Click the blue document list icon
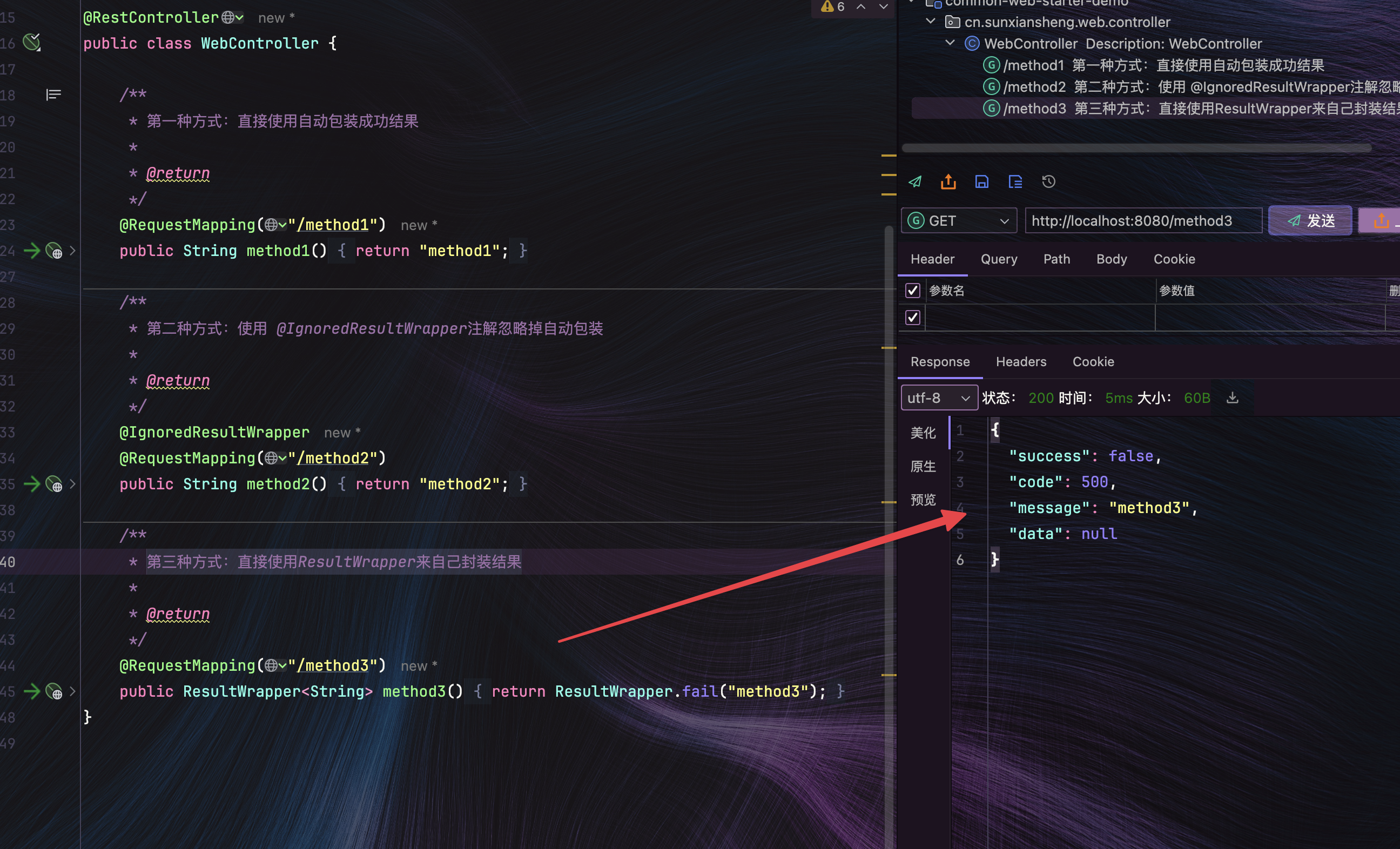Viewport: 1400px width, 849px height. tap(1015, 181)
